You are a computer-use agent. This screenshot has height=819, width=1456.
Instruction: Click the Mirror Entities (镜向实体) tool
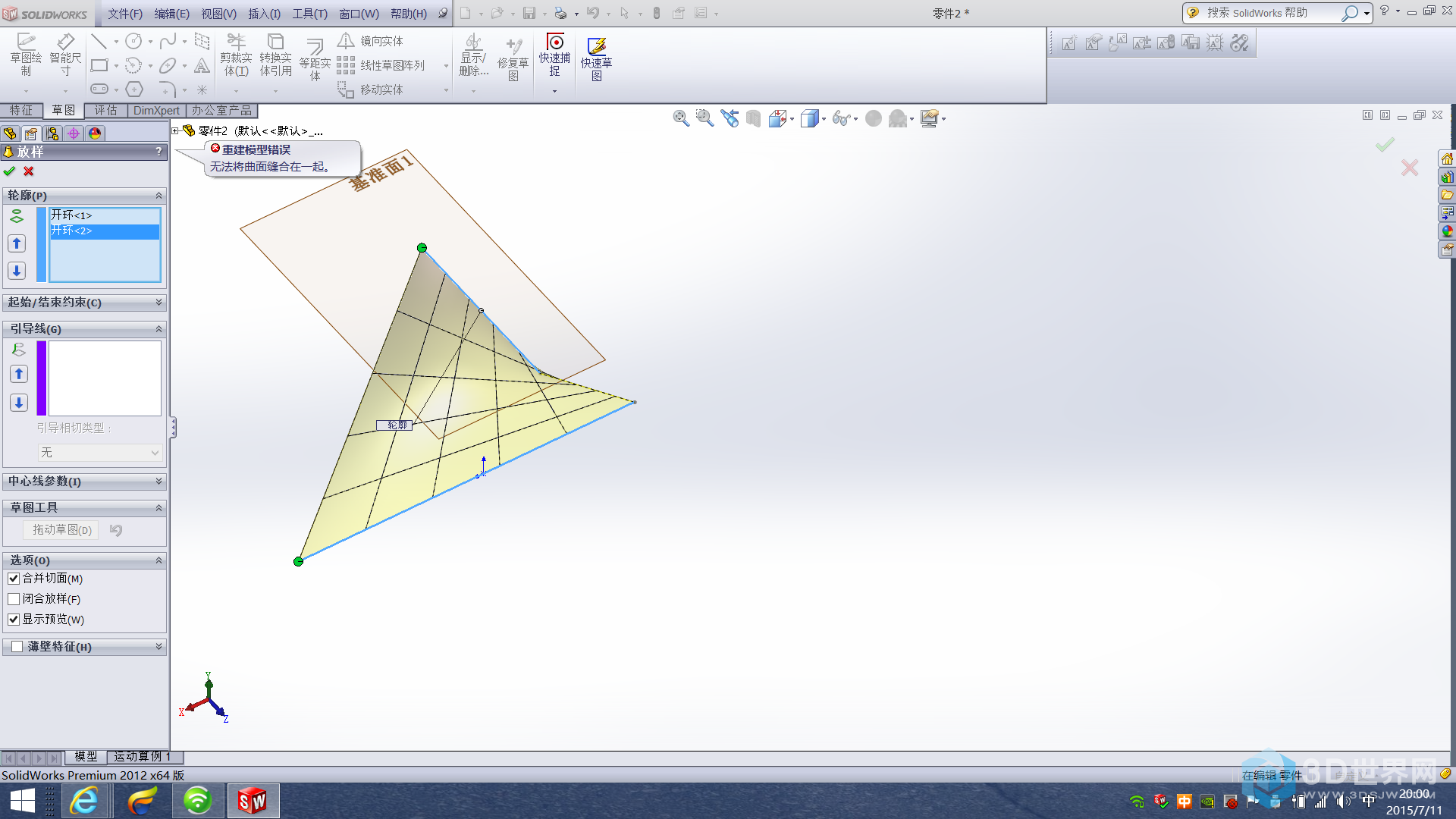click(371, 41)
